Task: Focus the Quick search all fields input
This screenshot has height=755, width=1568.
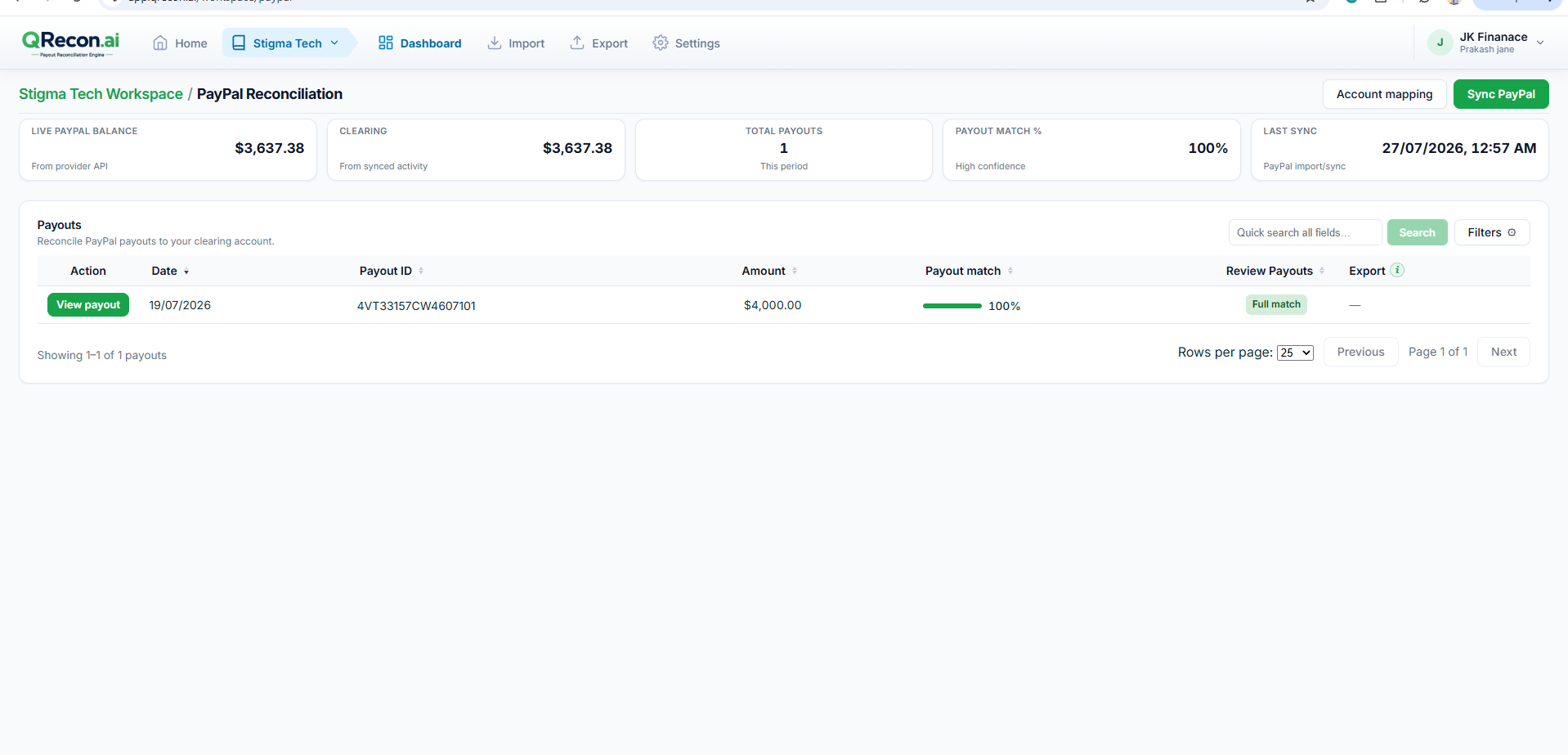Action: pyautogui.click(x=1305, y=232)
